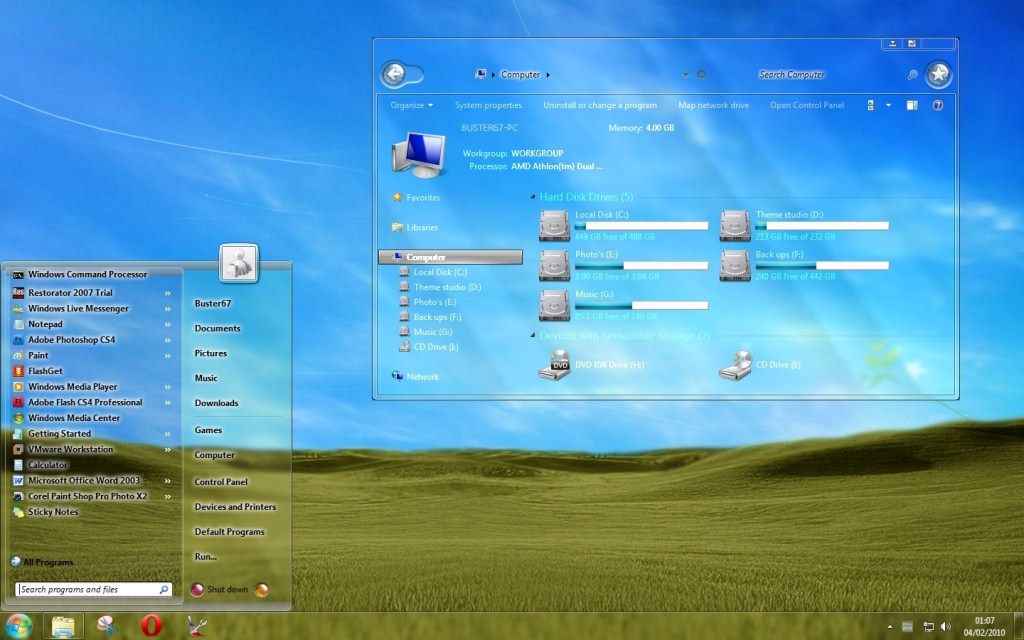Select Theme studio (D:) in the navigation tree
1024x640 pixels.
pyautogui.click(x=447, y=287)
